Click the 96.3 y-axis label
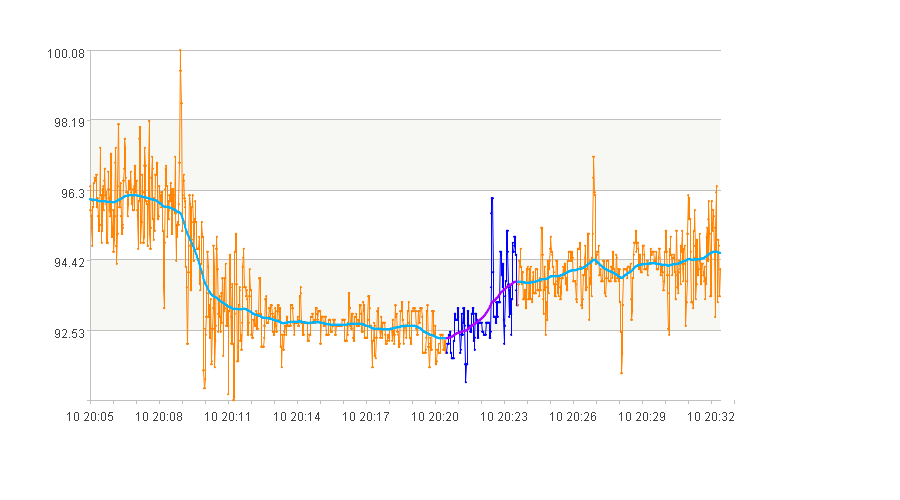 click(x=73, y=193)
